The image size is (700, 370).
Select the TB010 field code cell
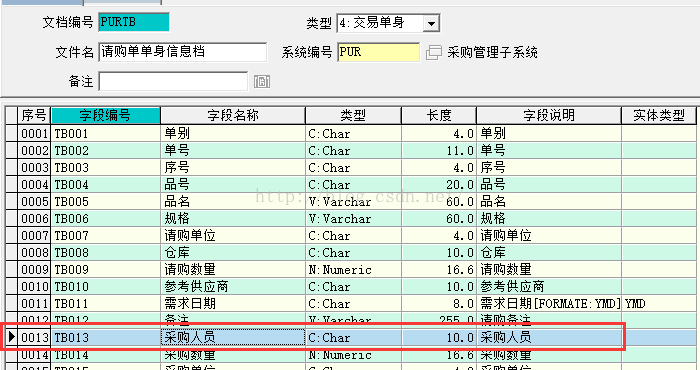[x=105, y=286]
